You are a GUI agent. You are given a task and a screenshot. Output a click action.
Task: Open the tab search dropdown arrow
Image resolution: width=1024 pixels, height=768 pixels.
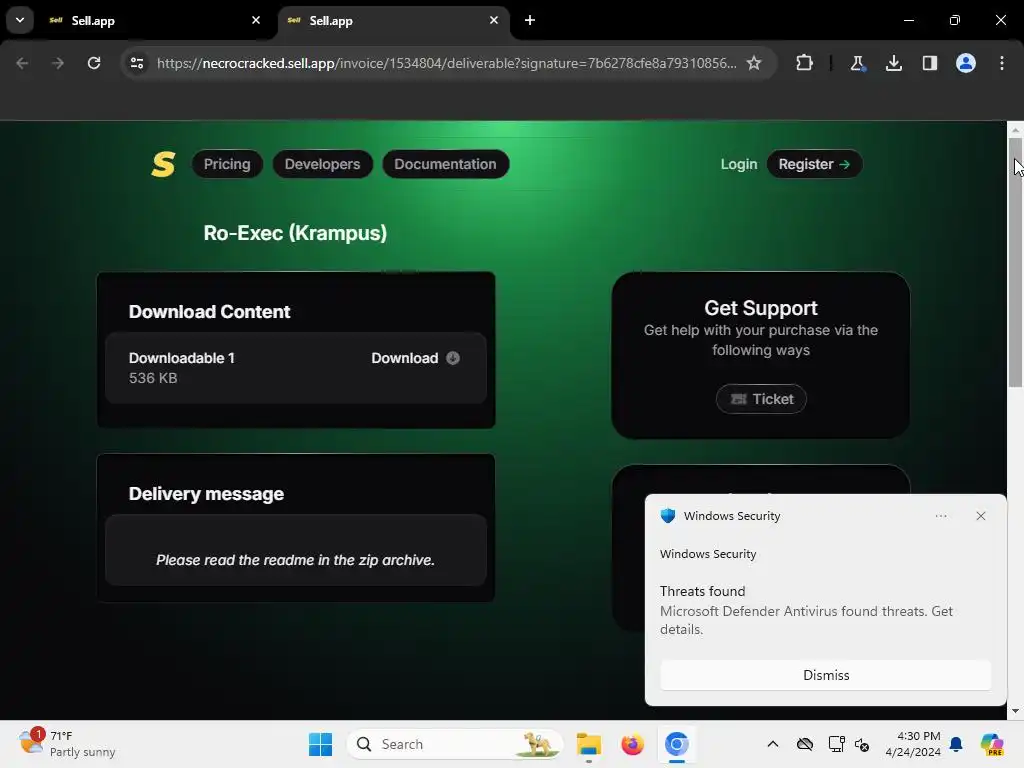(x=20, y=20)
